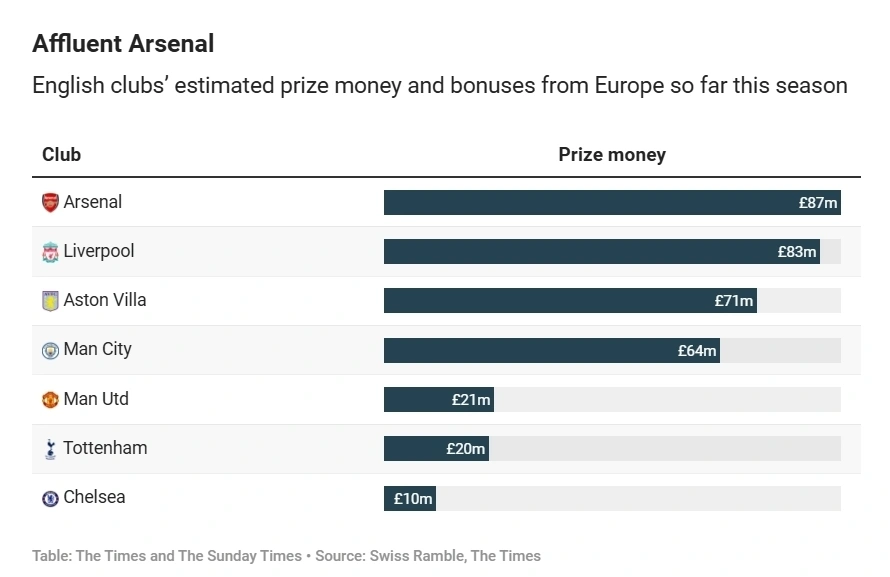
Task: Click the Arsenal club crest icon
Action: [x=51, y=203]
